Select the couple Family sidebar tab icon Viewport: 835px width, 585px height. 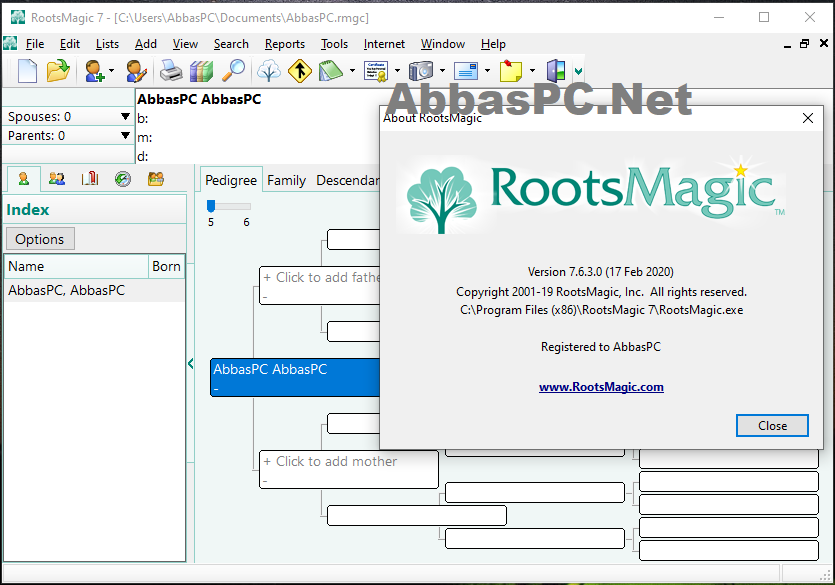coord(57,179)
